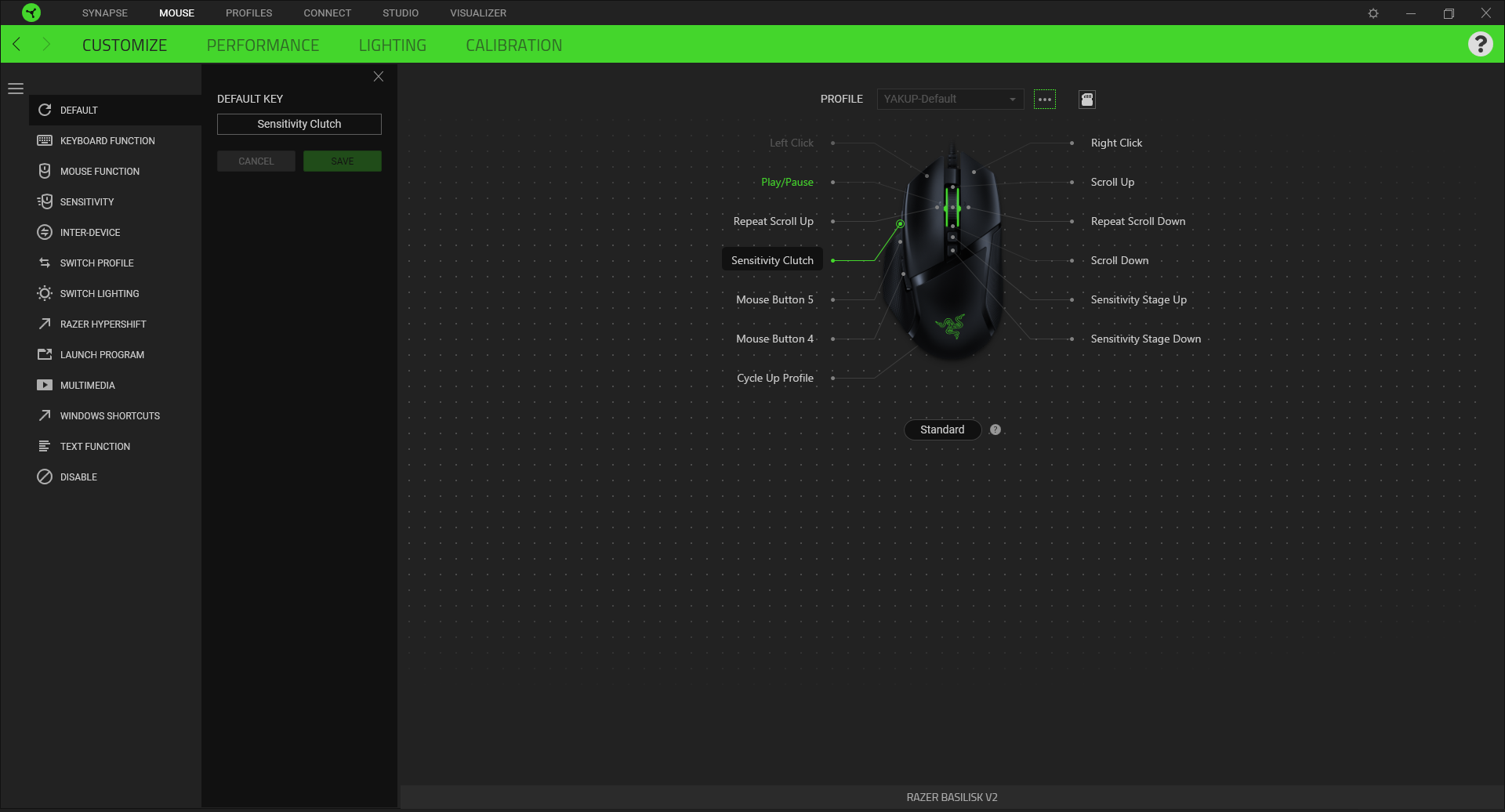Open the Profiles tab
Screen dimensions: 1505x812
point(249,13)
